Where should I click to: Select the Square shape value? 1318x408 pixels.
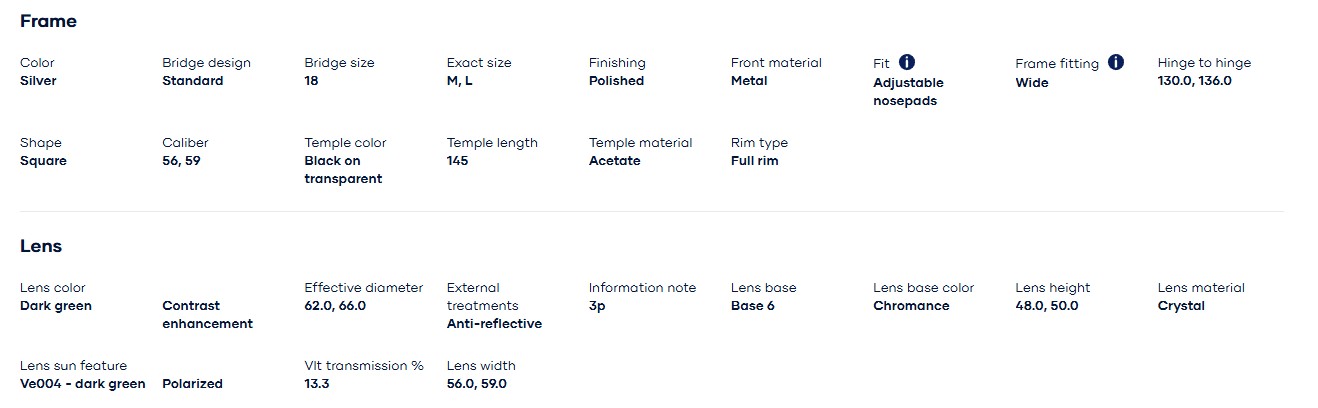pos(43,161)
